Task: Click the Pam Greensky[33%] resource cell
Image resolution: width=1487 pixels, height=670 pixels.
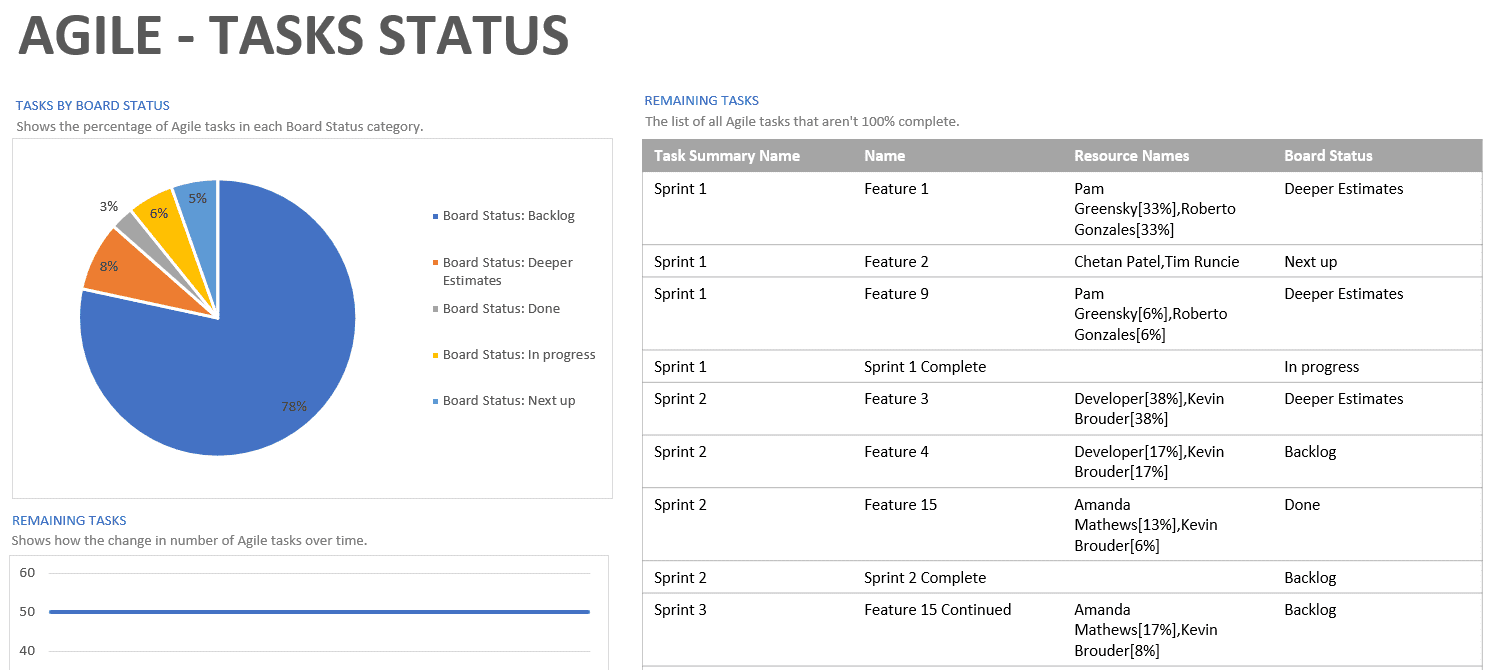Action: pos(1155,208)
